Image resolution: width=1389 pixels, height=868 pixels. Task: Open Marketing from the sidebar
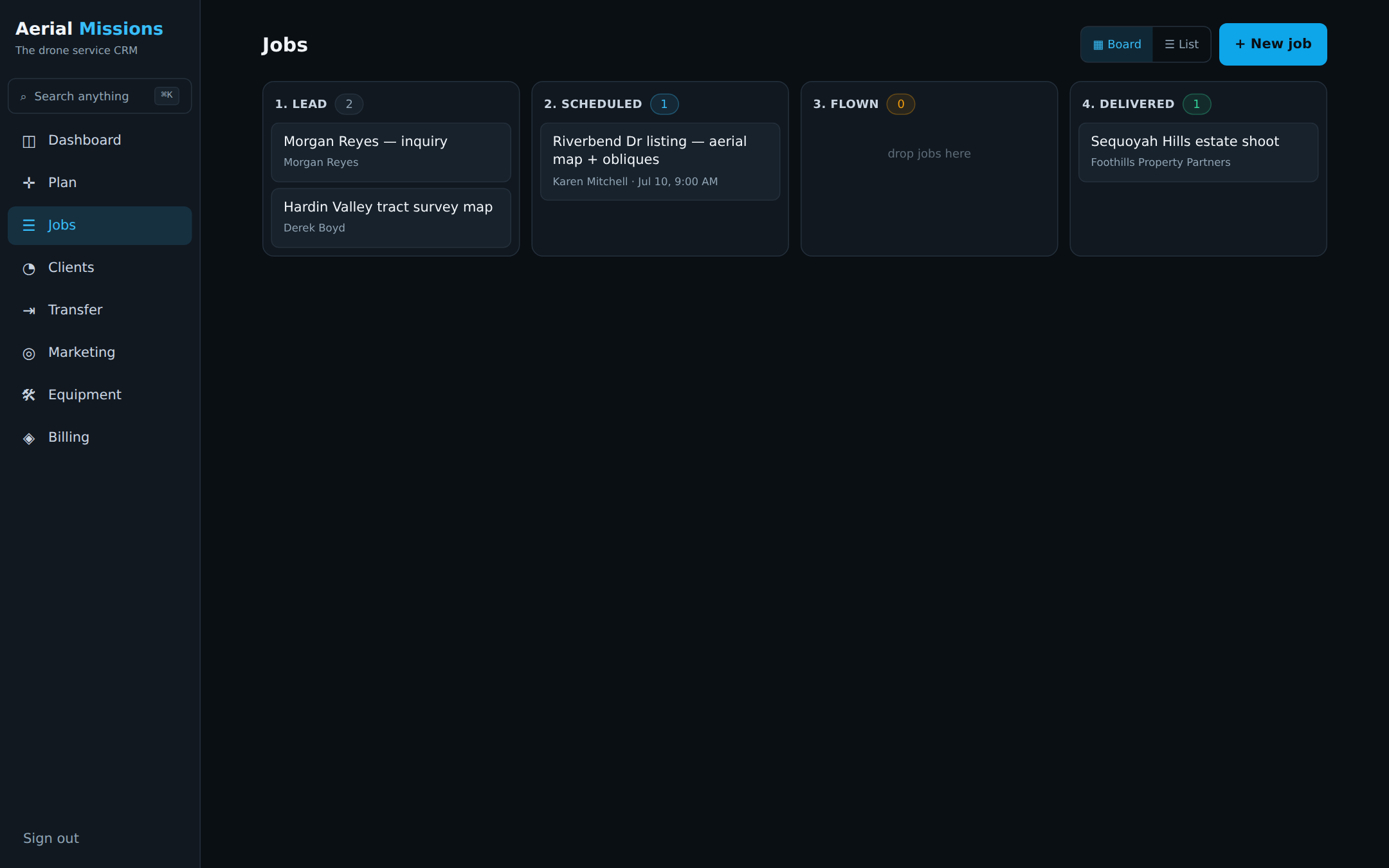[100, 352]
